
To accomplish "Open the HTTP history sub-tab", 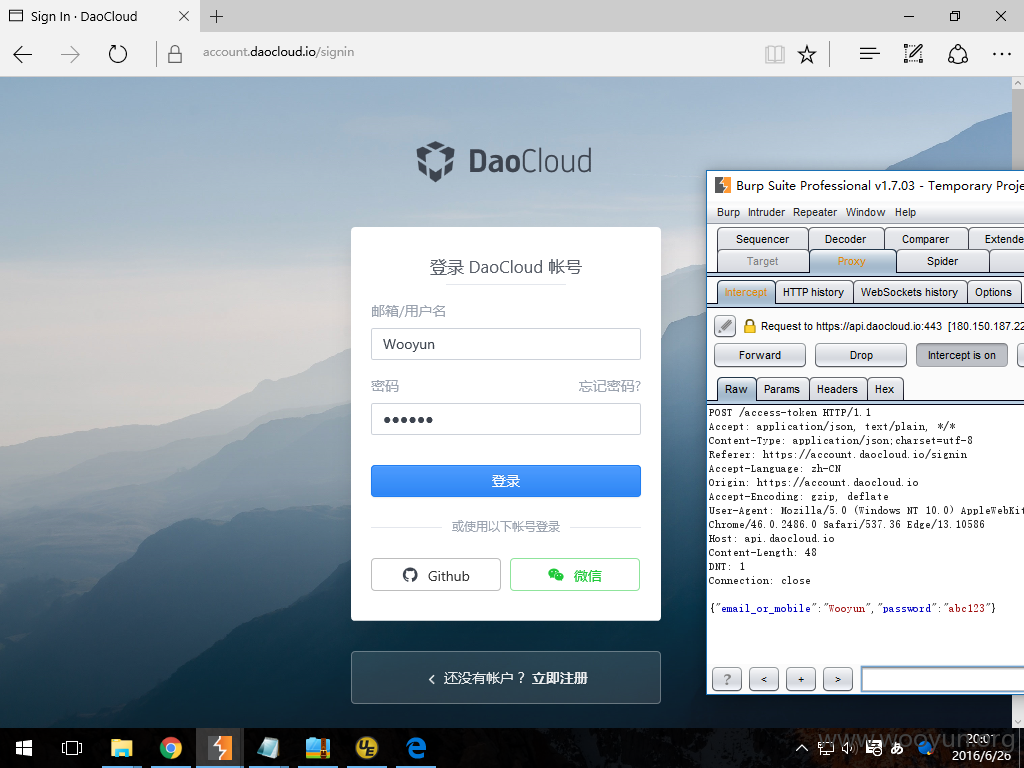I will click(814, 293).
